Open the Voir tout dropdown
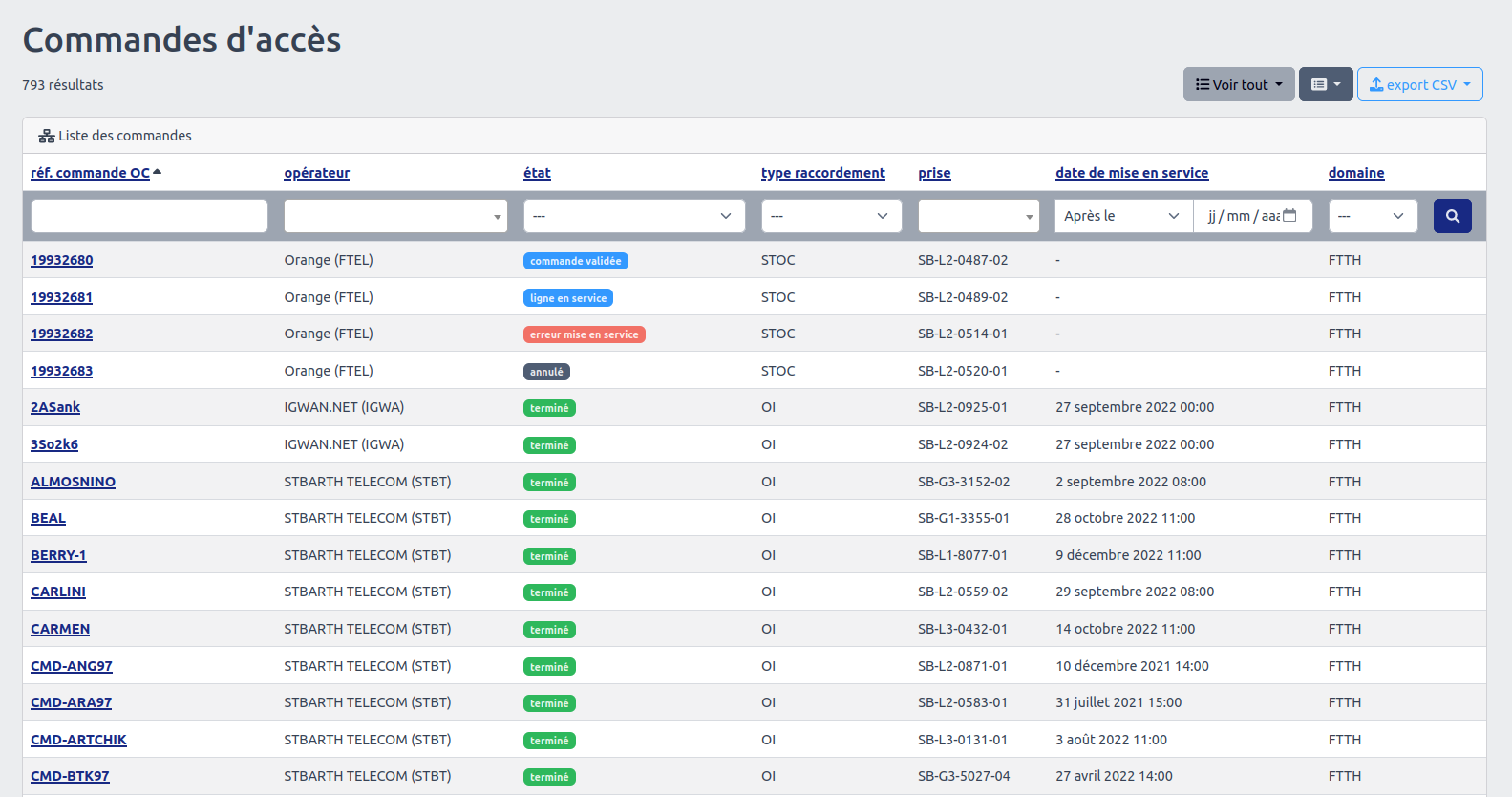 (1238, 84)
